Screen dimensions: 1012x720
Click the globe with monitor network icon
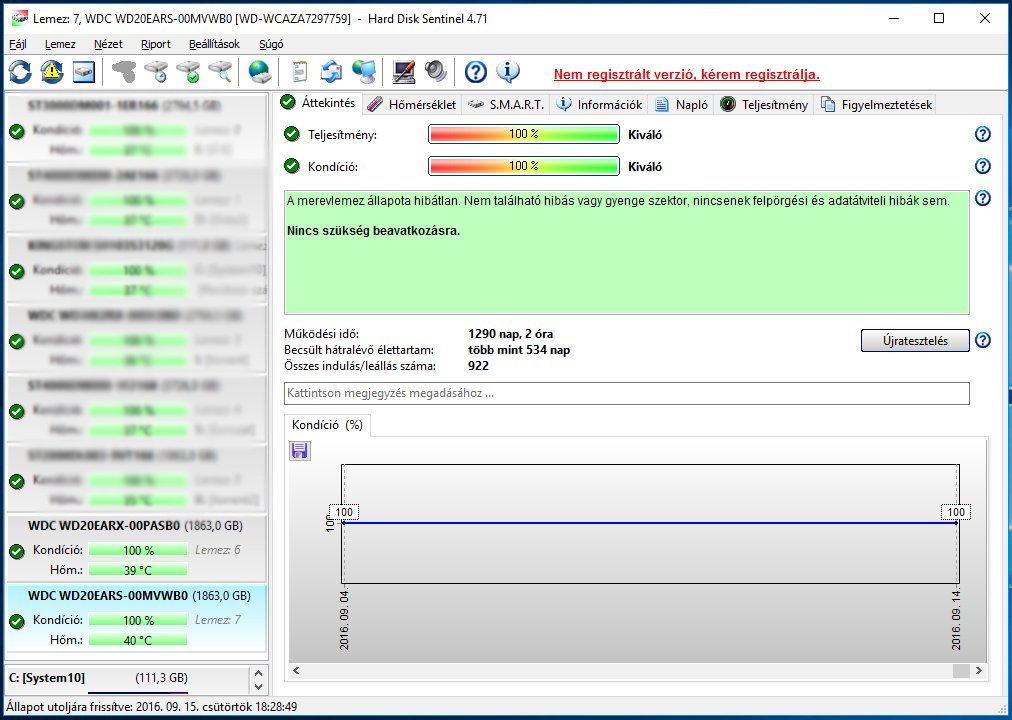[x=364, y=72]
